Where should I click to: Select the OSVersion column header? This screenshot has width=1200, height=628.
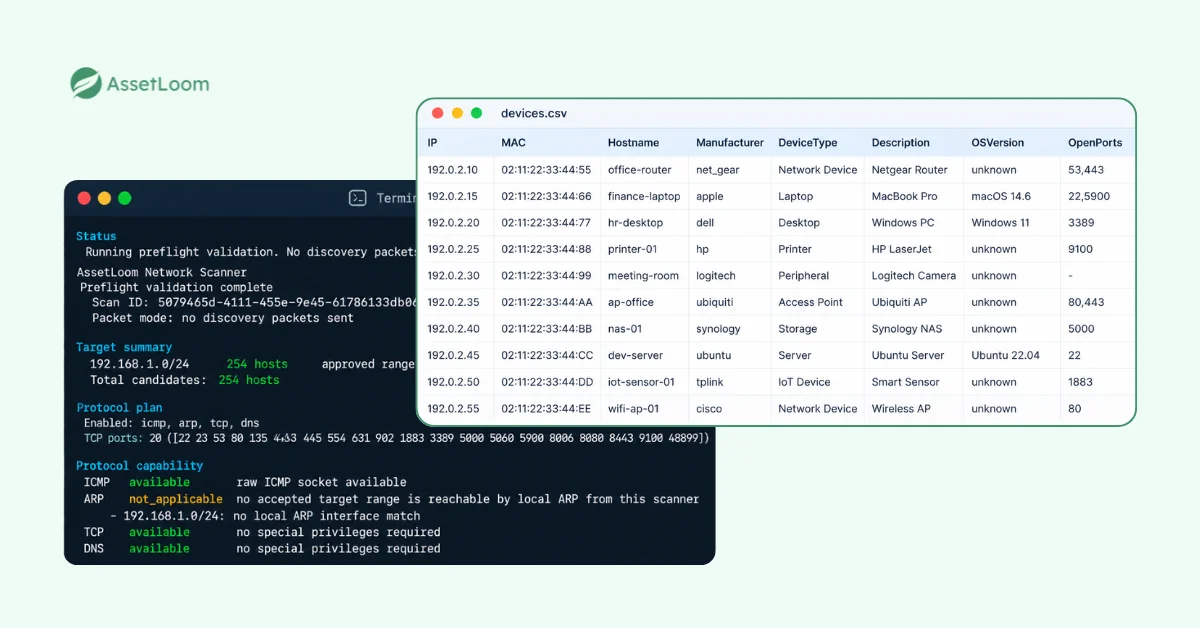[x=998, y=143]
